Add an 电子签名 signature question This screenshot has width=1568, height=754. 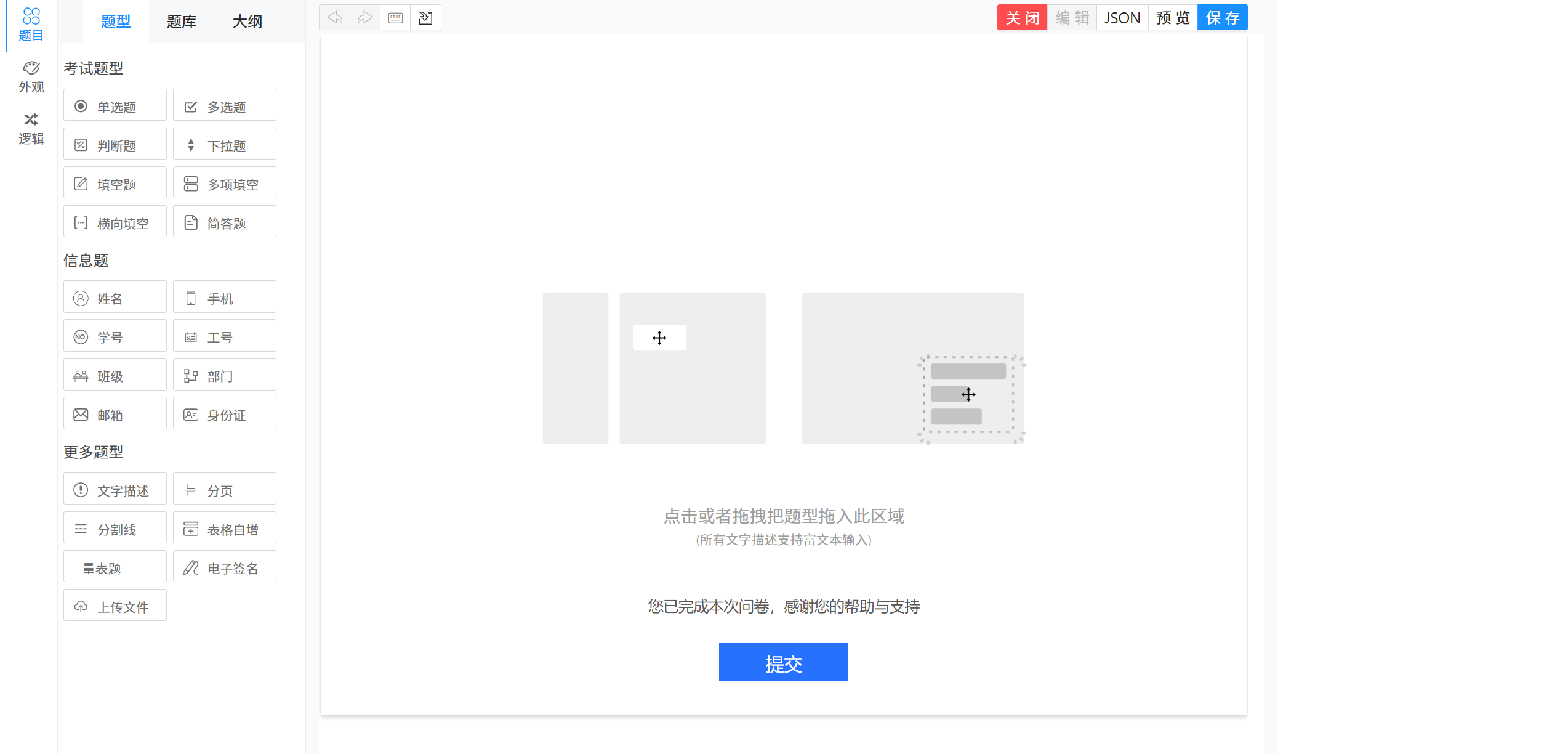tap(224, 567)
